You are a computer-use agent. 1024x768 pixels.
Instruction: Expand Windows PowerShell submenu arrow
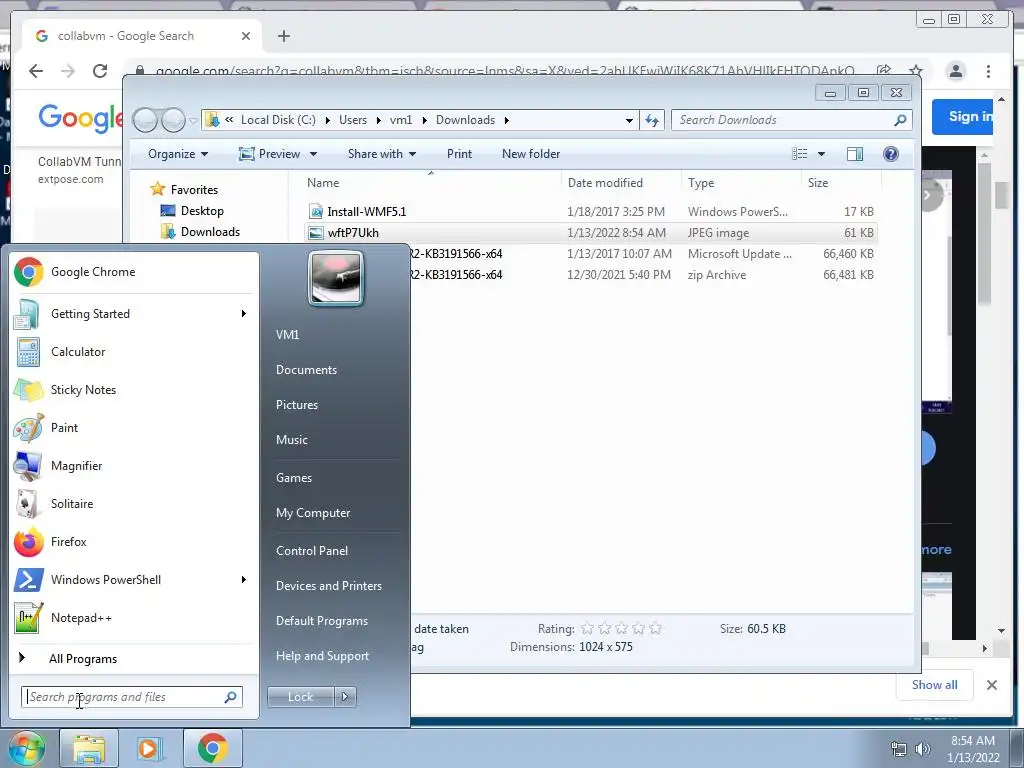tap(244, 580)
